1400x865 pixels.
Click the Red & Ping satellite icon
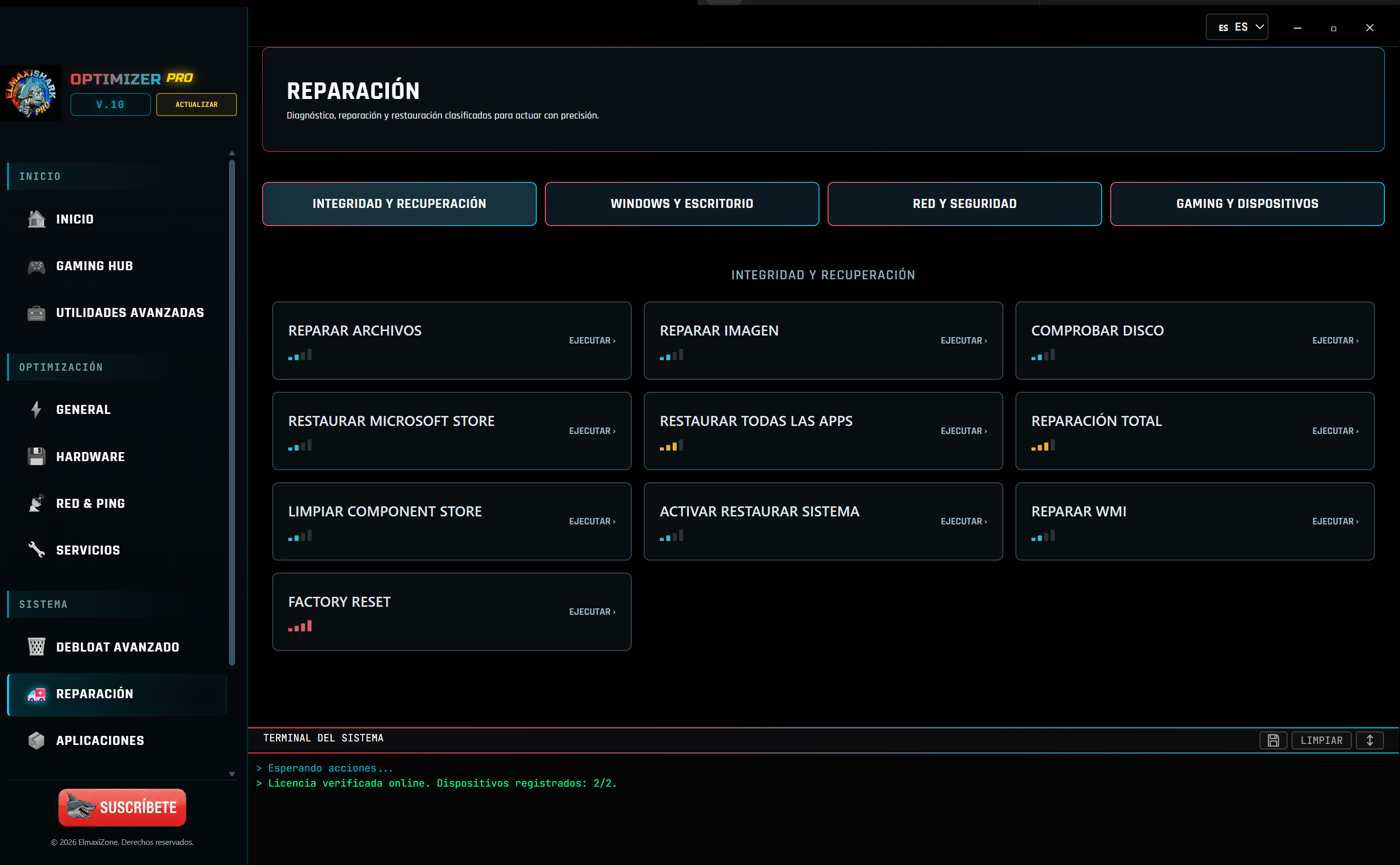point(37,503)
